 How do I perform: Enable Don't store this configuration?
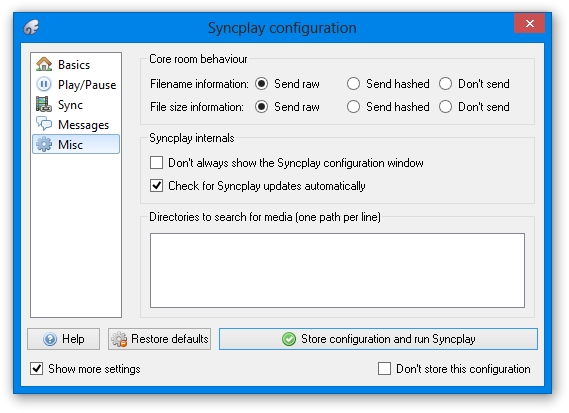(384, 369)
